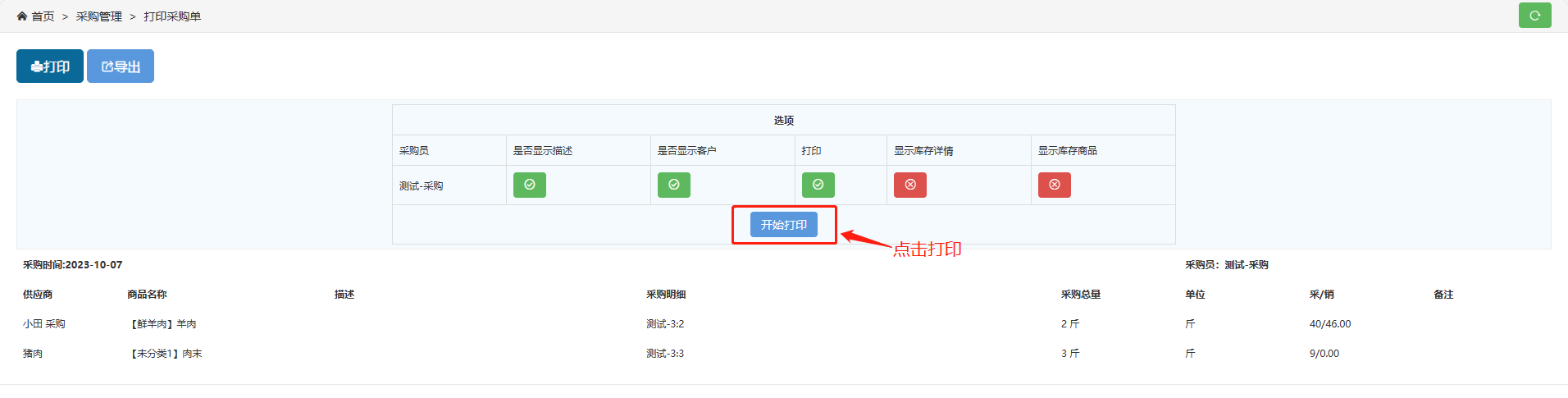The width and height of the screenshot is (1568, 398).
Task: Select the 小田 采购 supplier row
Action: [44, 324]
